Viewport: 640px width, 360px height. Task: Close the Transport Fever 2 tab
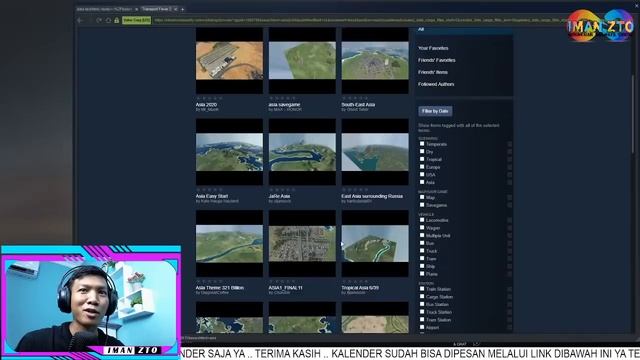click(176, 9)
